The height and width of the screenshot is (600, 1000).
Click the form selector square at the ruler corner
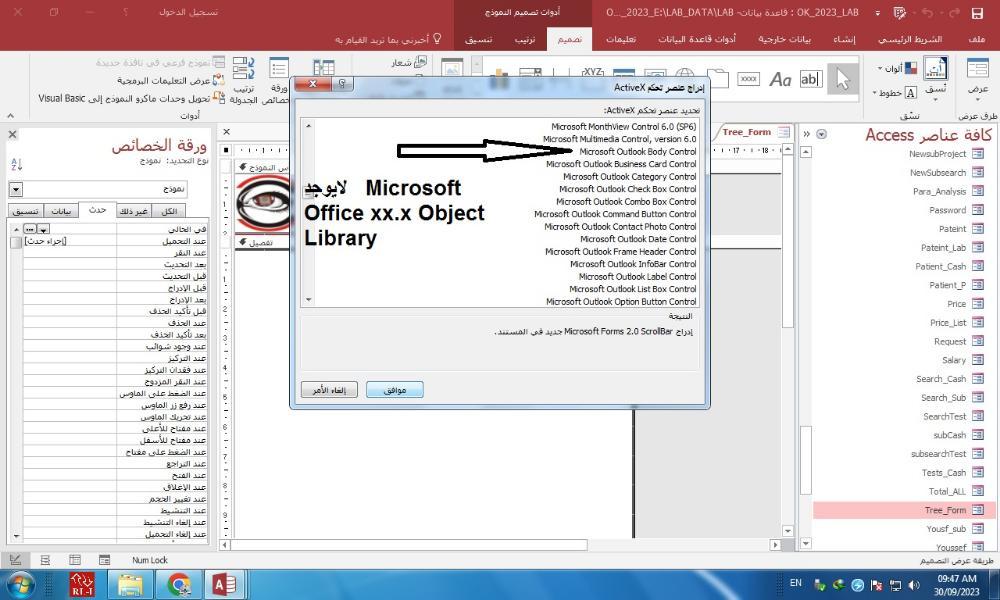[226, 150]
